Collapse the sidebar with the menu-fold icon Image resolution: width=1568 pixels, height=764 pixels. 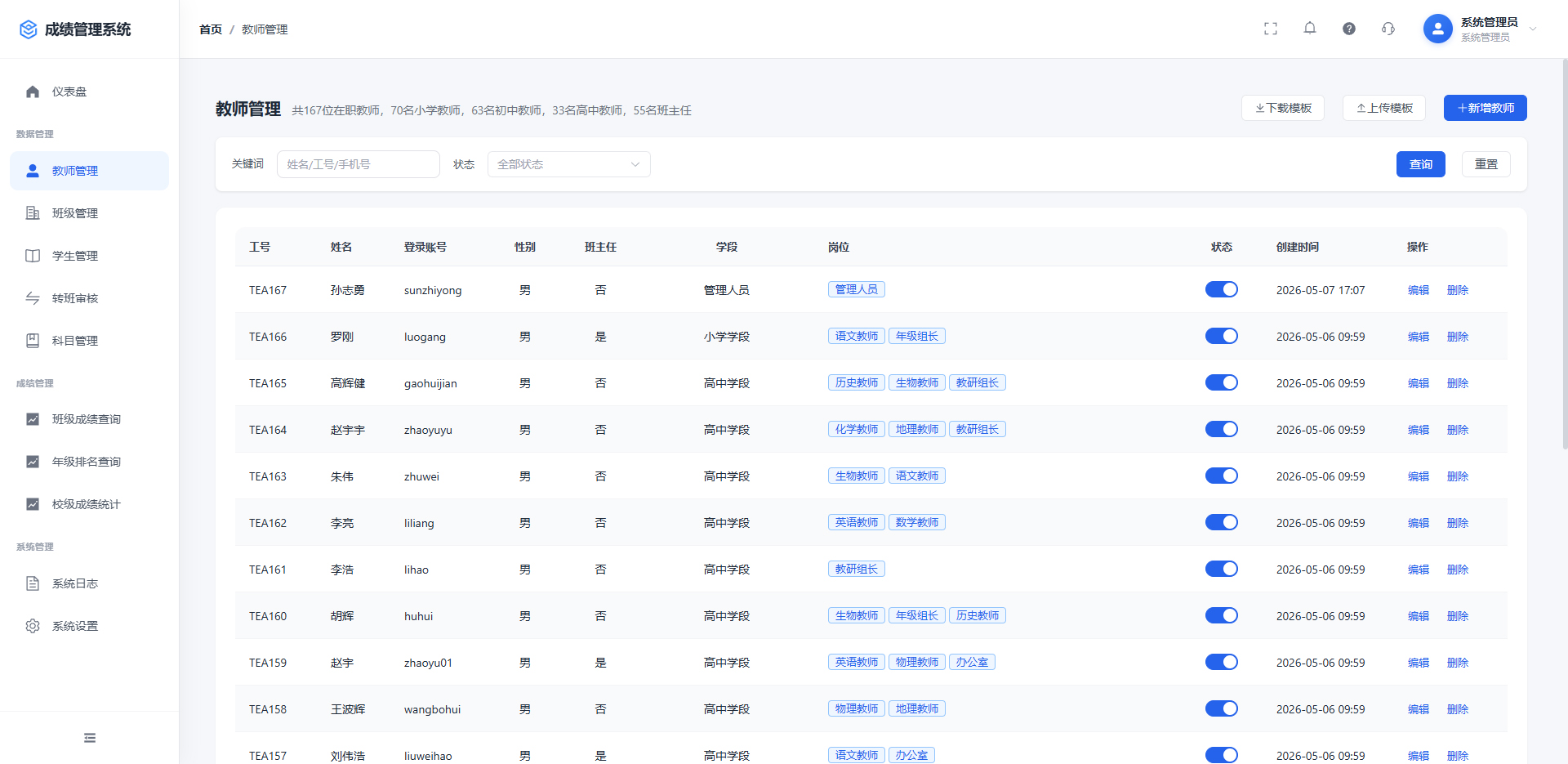click(x=90, y=738)
